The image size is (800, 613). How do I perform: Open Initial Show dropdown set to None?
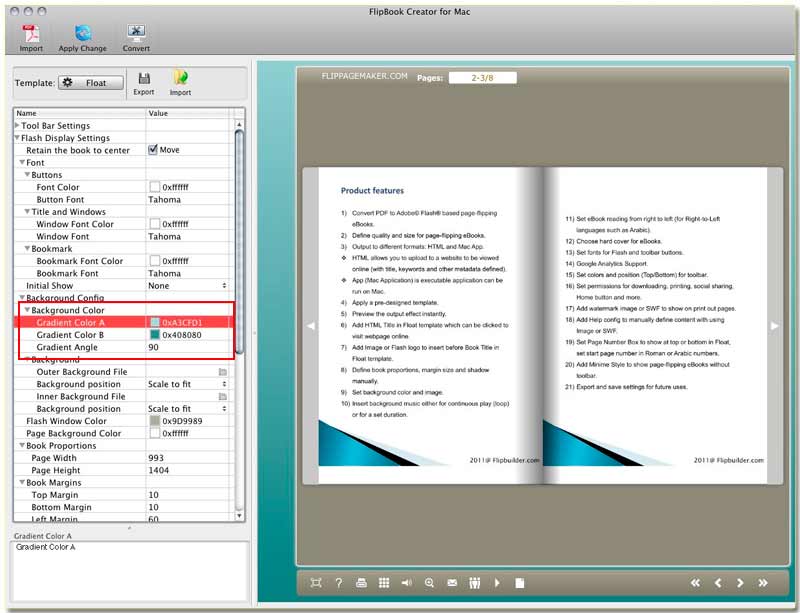coord(188,285)
